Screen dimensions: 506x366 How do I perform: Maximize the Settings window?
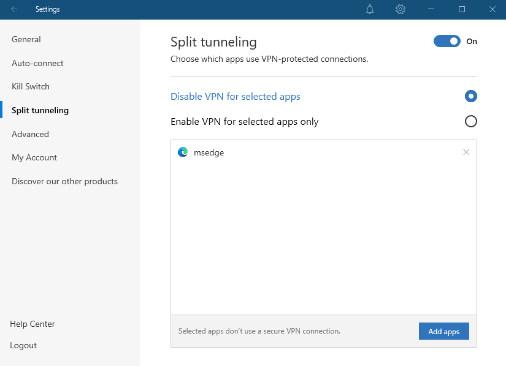pos(462,9)
